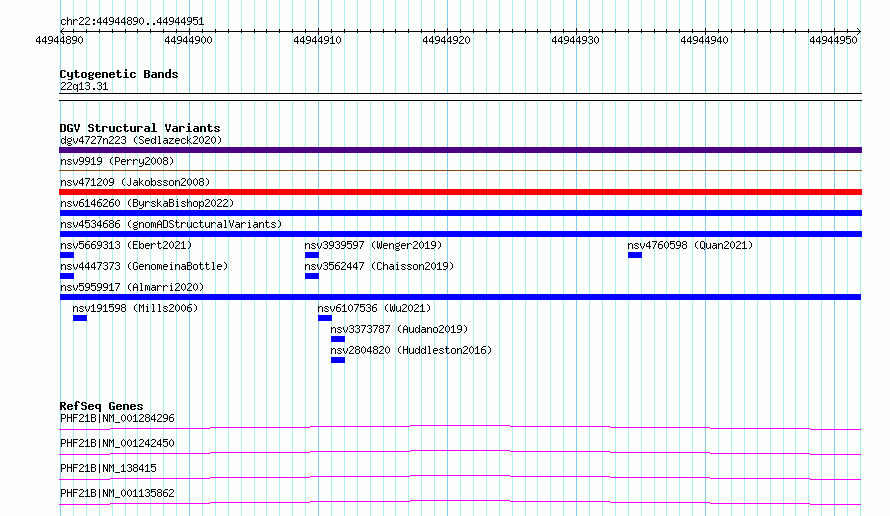Click the 22q13.31 band label

tap(84, 86)
